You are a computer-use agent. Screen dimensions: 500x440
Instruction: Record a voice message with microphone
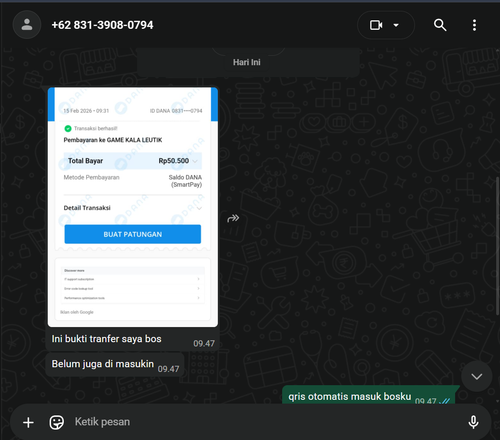473,422
